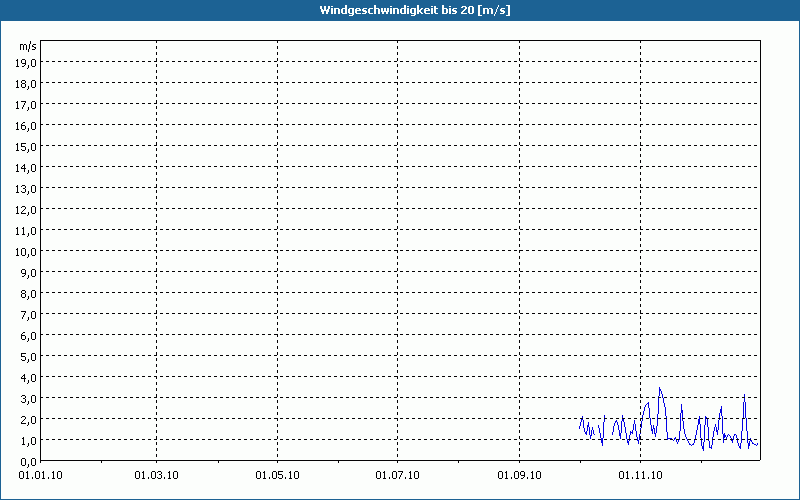This screenshot has width=800, height=500.
Task: Click the 15,0 y-axis label
Action: (26, 147)
